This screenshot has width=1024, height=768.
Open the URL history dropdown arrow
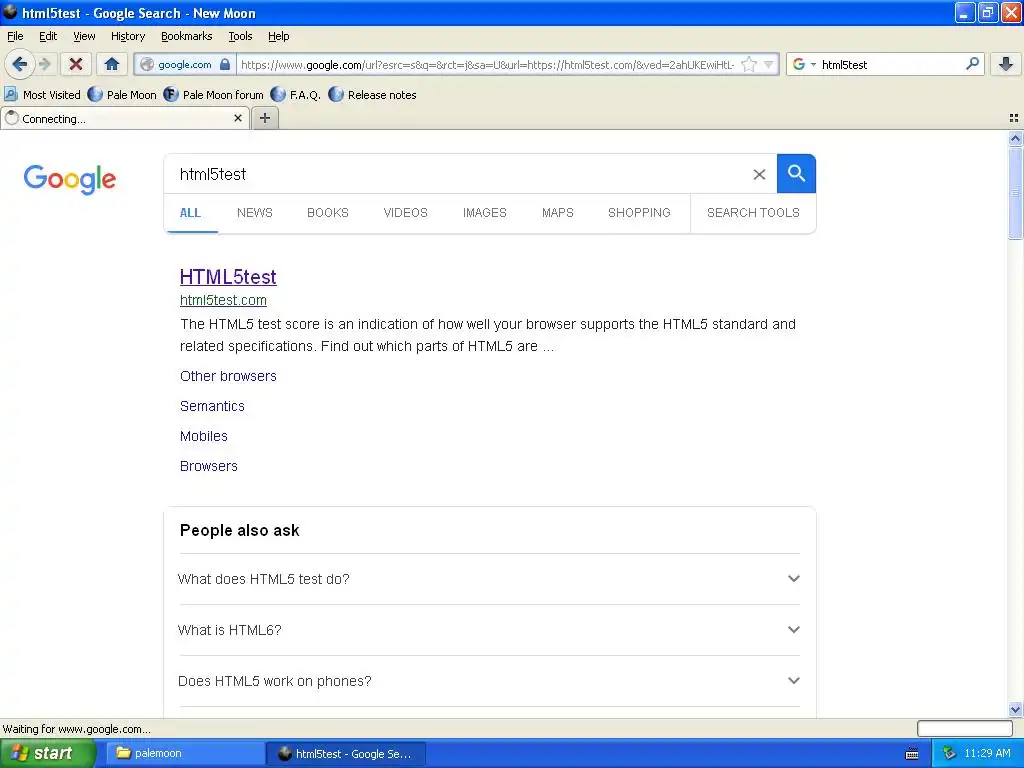(x=769, y=64)
